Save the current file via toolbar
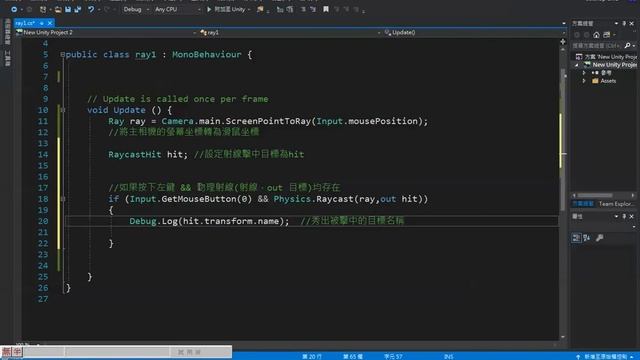This screenshot has width=640, height=360. click(x=68, y=9)
